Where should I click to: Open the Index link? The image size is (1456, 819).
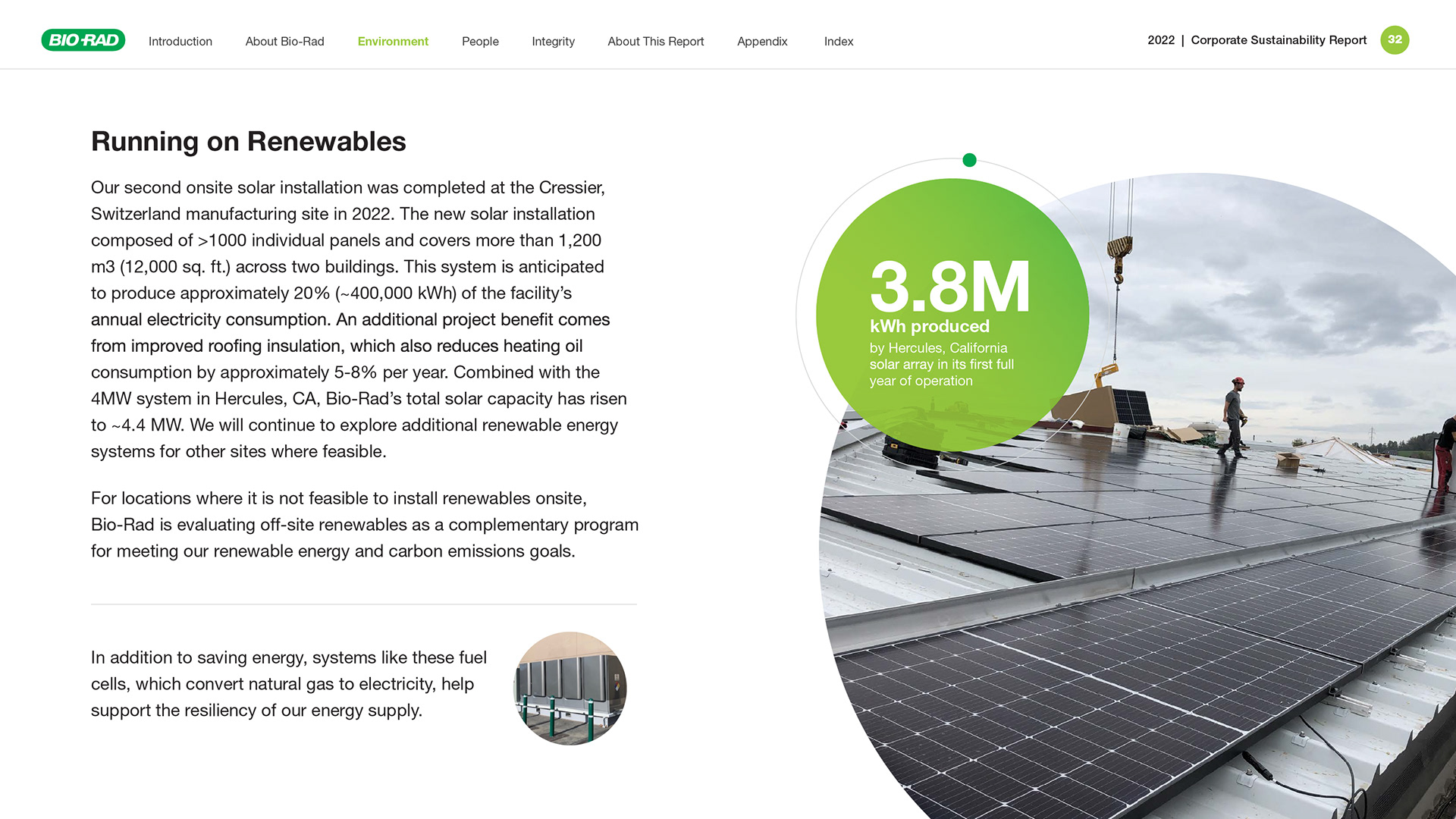(x=839, y=42)
